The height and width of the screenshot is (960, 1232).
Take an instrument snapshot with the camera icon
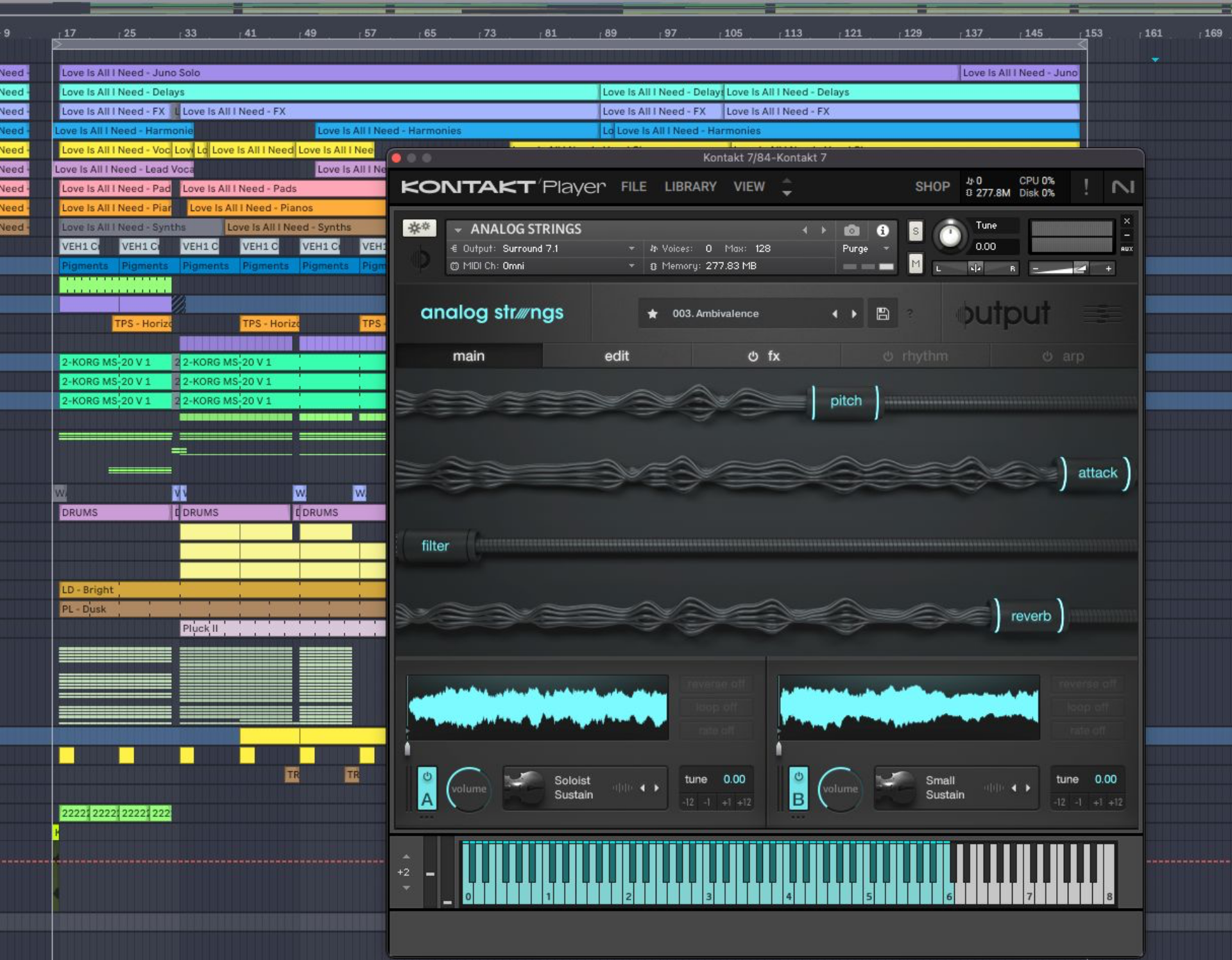853,230
